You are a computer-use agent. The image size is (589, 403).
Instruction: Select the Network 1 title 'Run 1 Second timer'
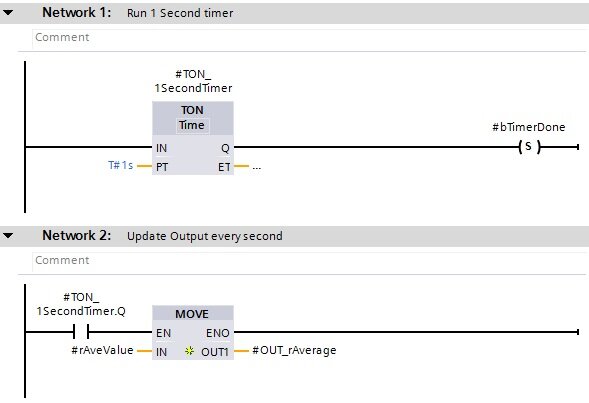(180, 13)
